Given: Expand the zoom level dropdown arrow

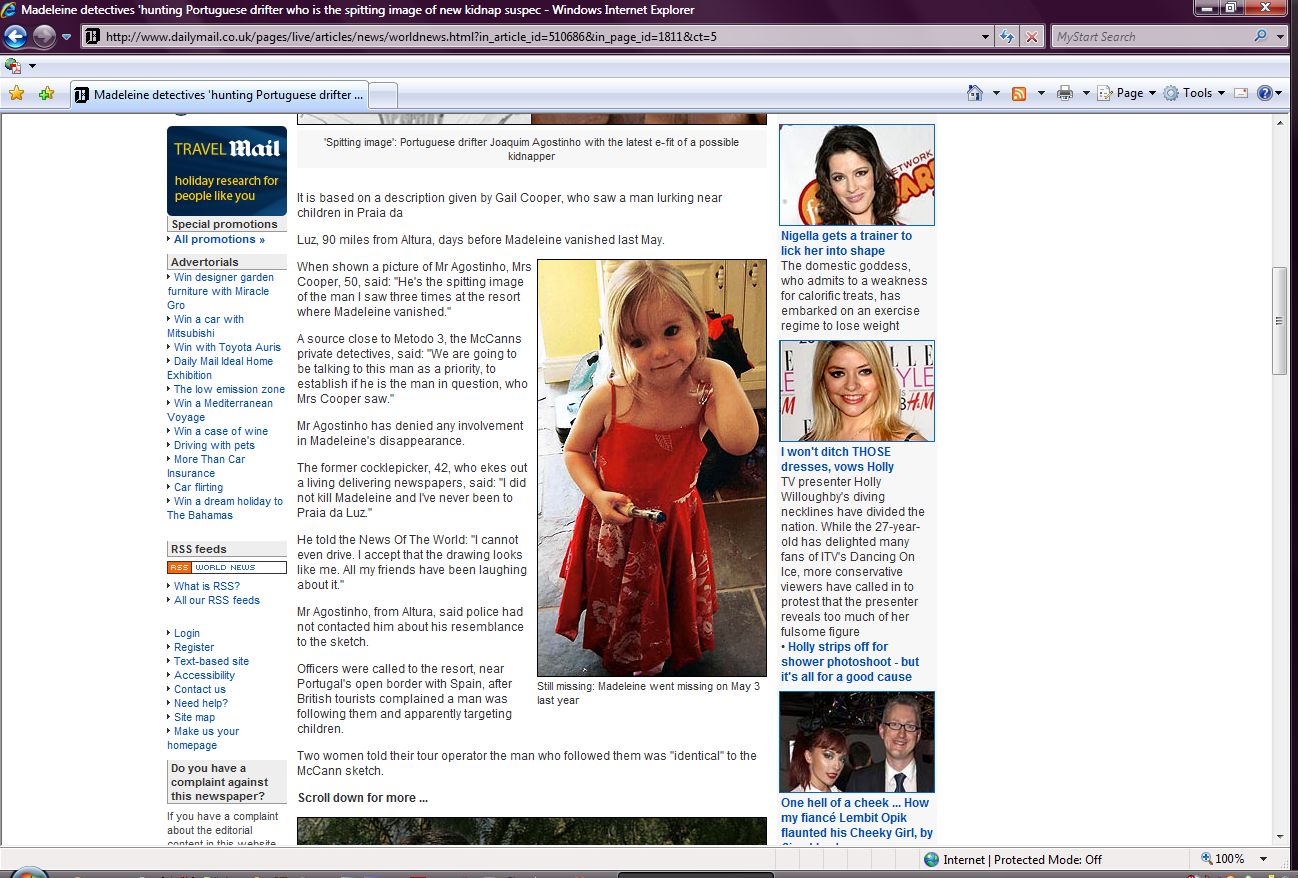Looking at the screenshot, I should (1264, 859).
